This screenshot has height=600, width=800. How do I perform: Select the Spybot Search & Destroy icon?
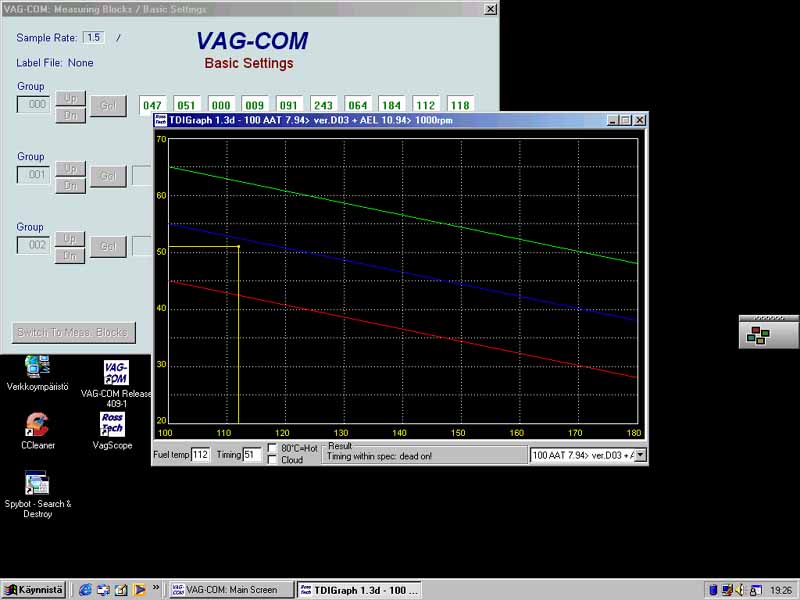pyautogui.click(x=37, y=483)
